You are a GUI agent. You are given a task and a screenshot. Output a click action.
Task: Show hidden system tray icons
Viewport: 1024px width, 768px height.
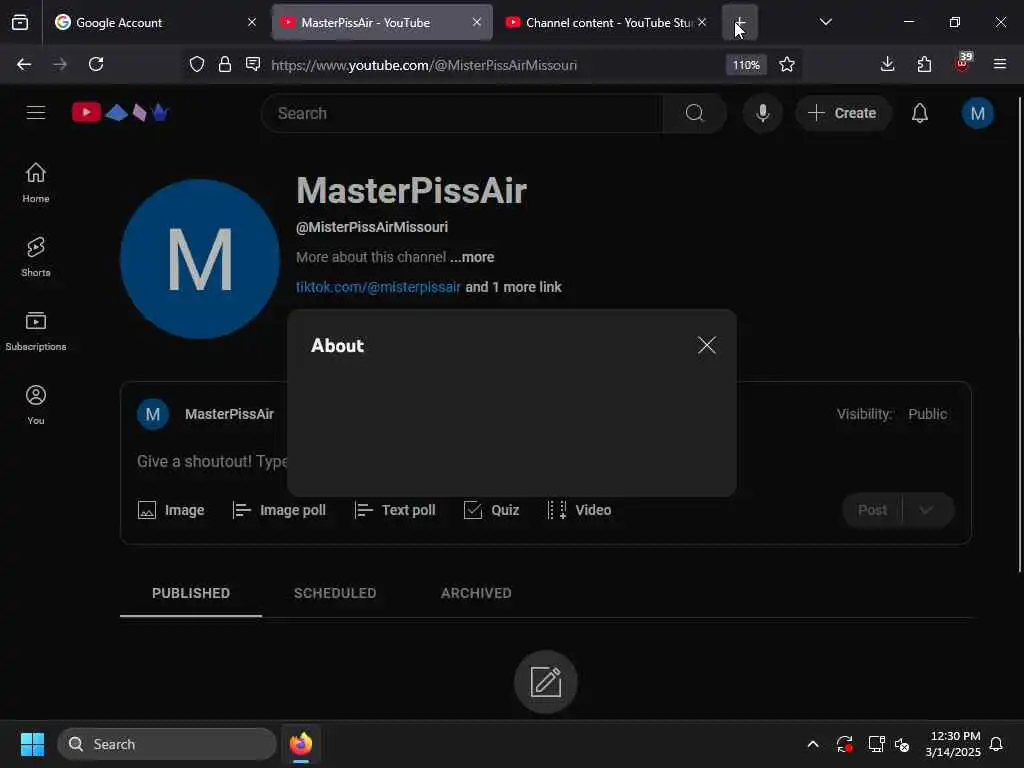point(812,744)
